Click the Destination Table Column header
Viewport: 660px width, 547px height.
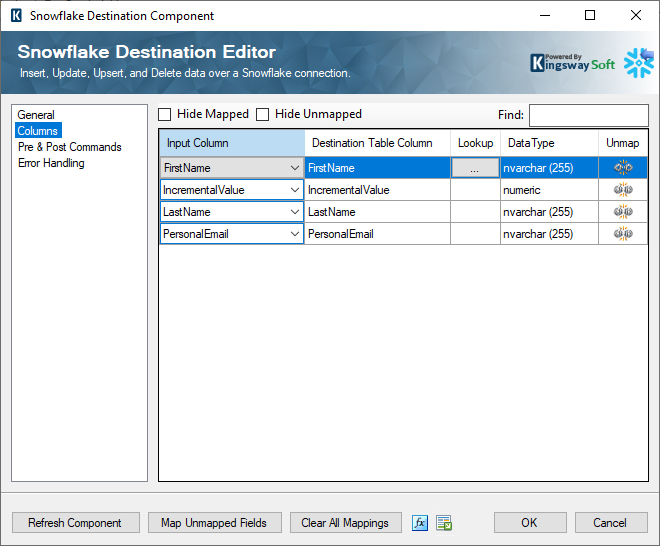(378, 143)
